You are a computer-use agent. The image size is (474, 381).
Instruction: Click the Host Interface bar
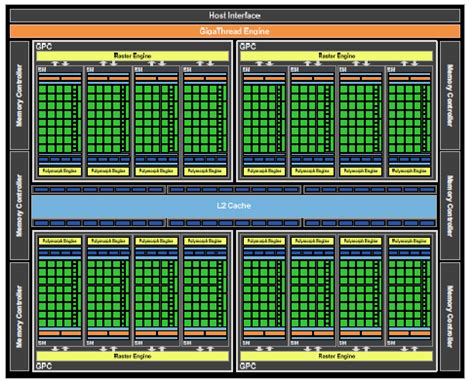(235, 15)
